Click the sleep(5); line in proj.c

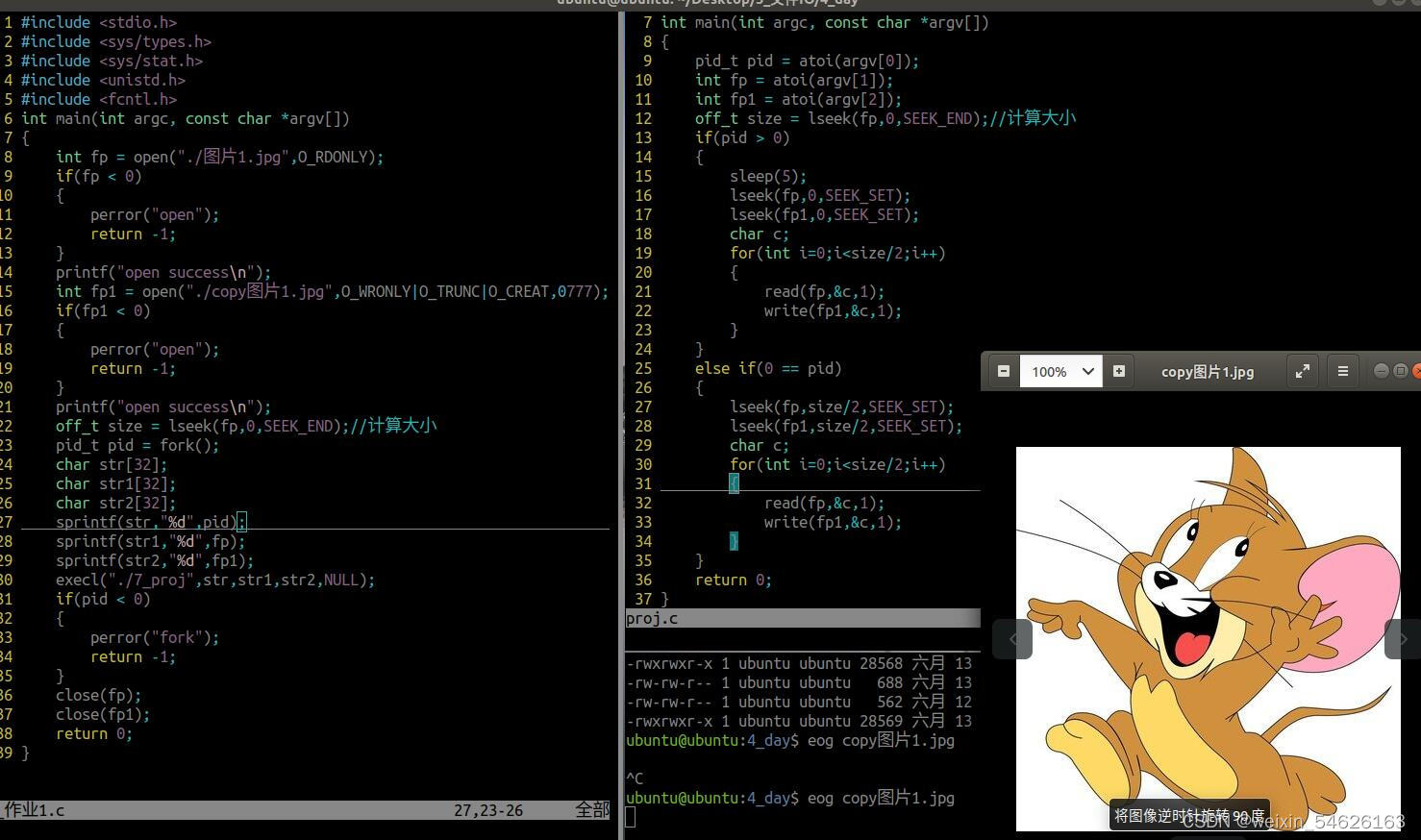point(768,176)
